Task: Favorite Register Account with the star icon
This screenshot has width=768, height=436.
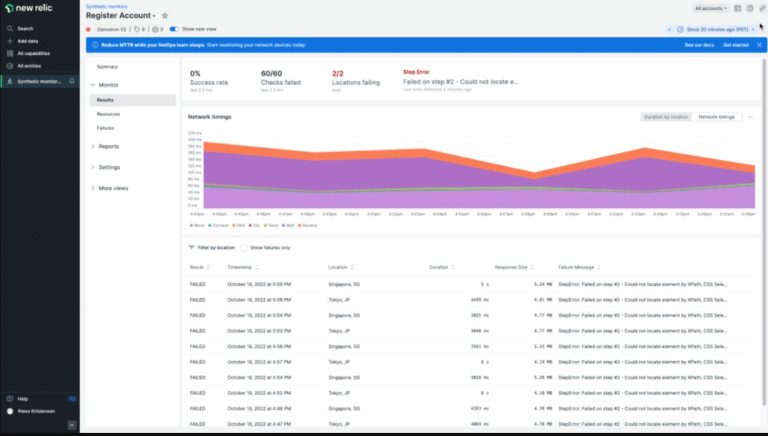Action: (165, 16)
